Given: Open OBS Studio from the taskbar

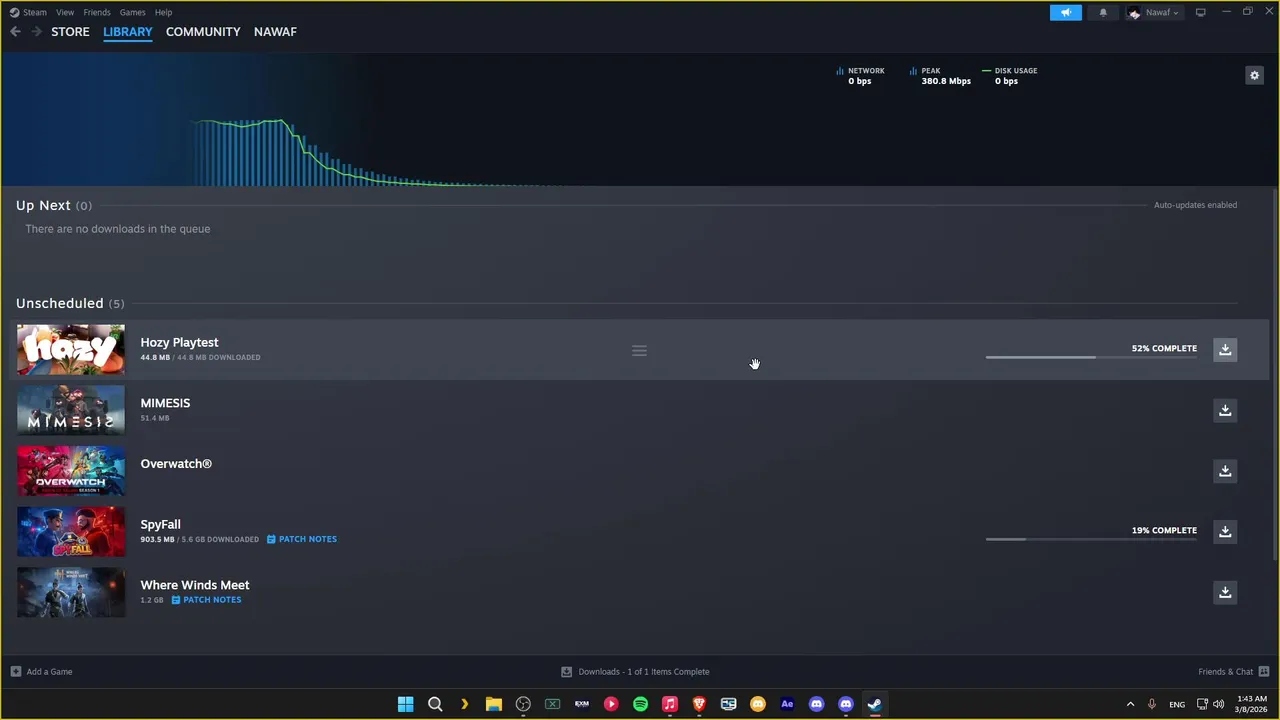Looking at the screenshot, I should (523, 704).
